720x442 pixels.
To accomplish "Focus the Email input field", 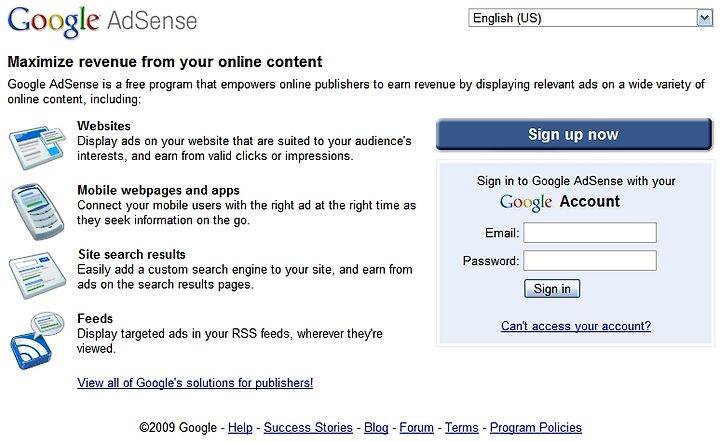I will pos(590,233).
